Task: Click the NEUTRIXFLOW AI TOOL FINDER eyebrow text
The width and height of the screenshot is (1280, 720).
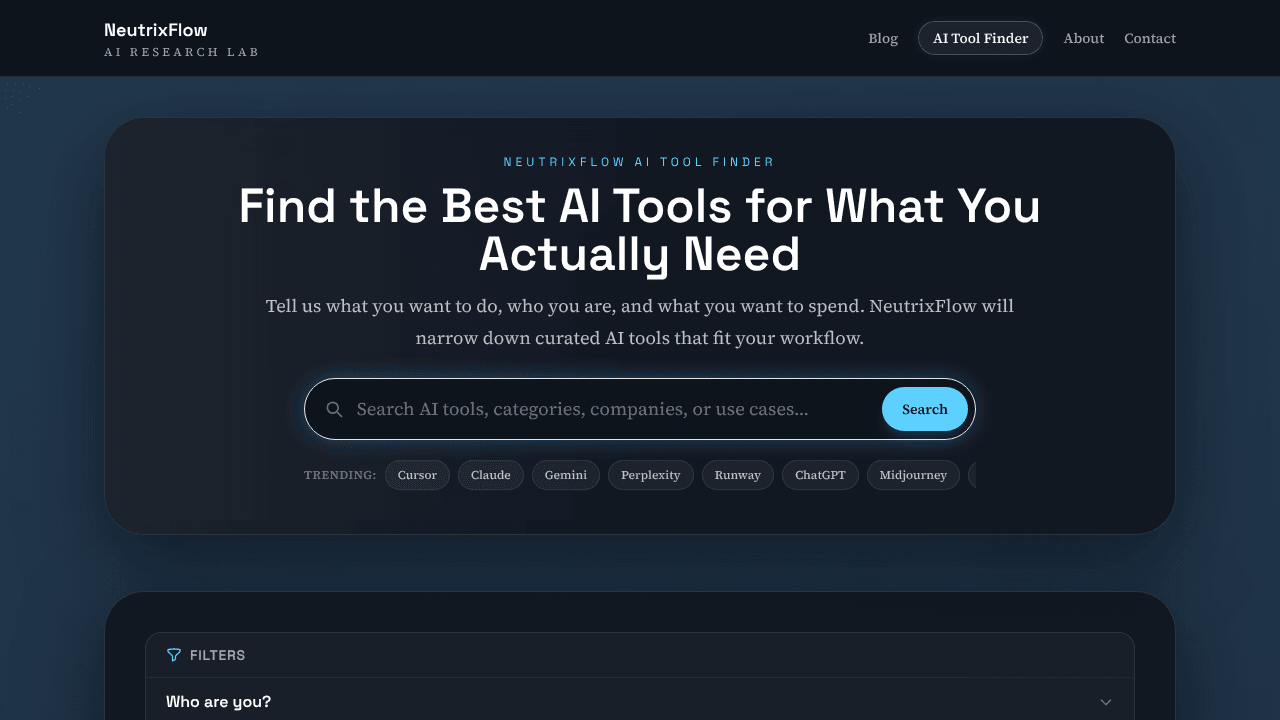Action: 639,162
